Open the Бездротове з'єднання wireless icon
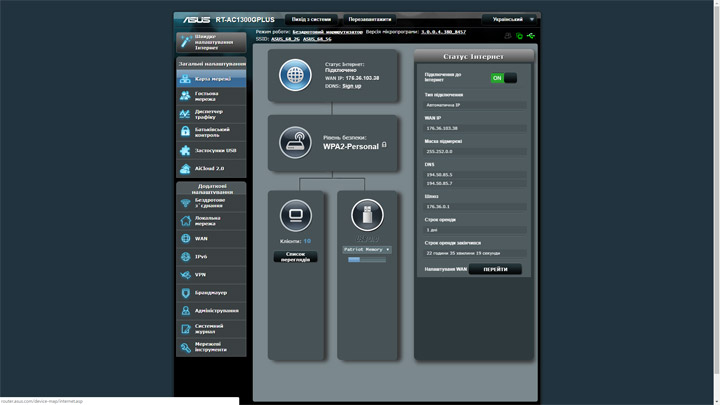720x405 pixels. click(186, 202)
